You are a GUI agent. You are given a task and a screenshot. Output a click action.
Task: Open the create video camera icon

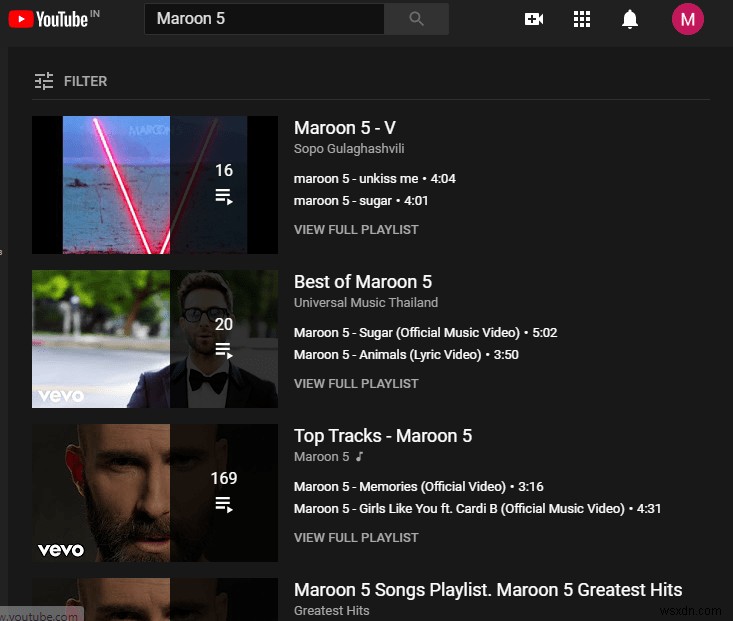534,19
